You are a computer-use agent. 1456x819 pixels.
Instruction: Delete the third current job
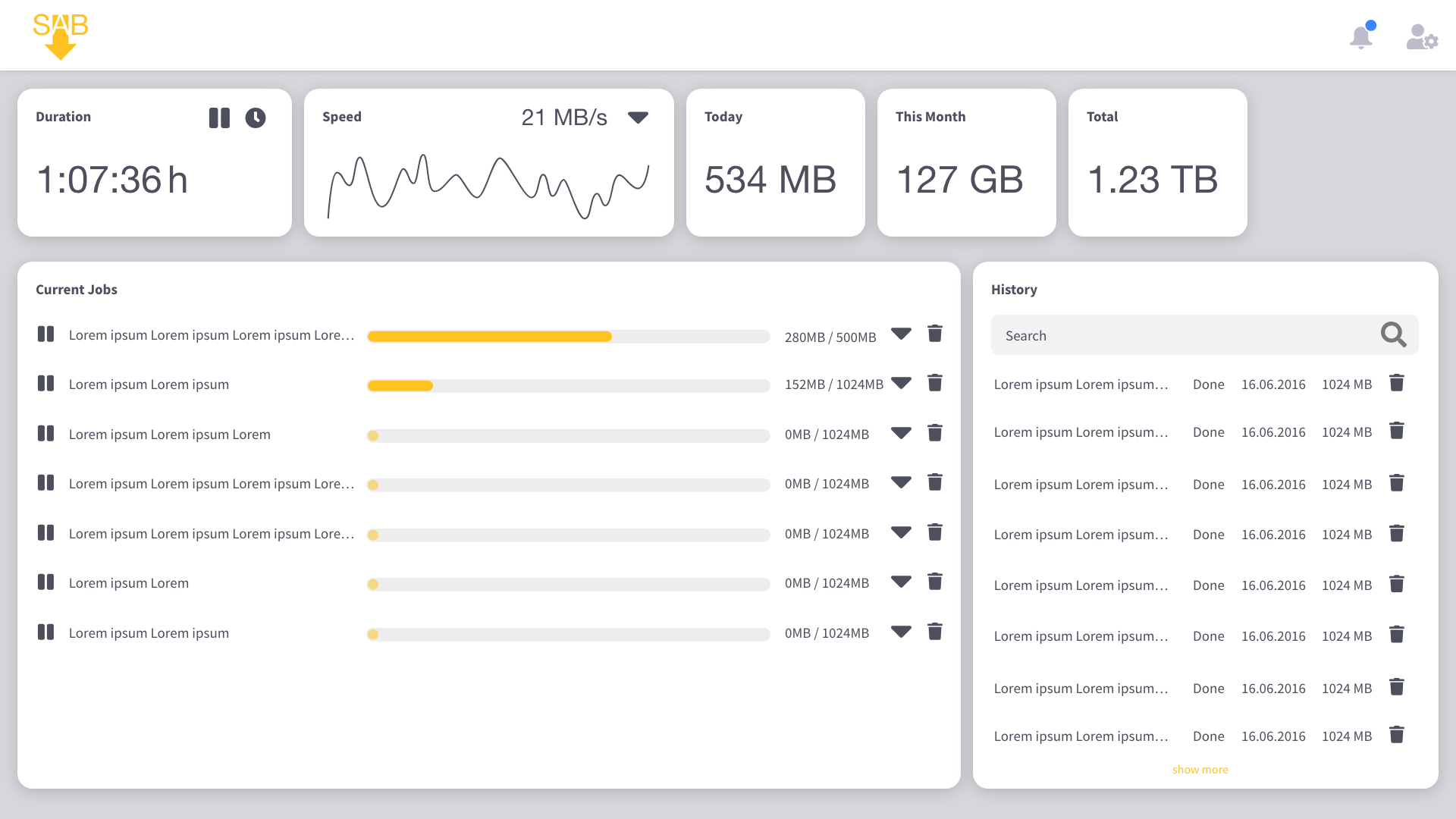click(x=935, y=432)
